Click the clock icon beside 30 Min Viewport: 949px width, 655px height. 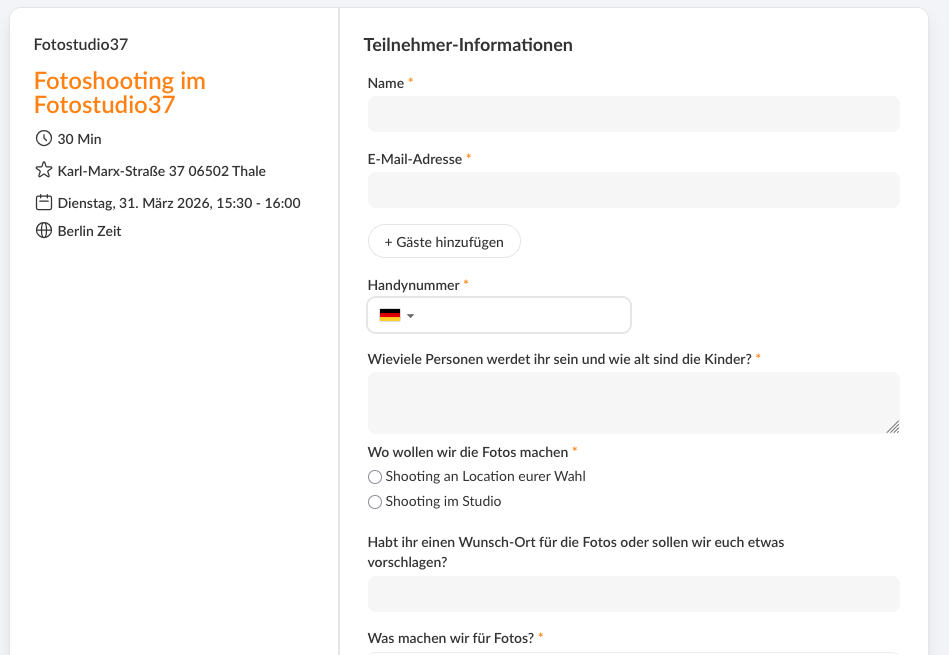(x=43, y=138)
